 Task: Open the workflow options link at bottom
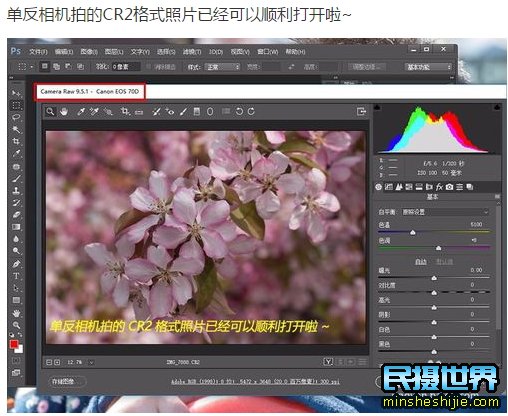[x=255, y=381]
